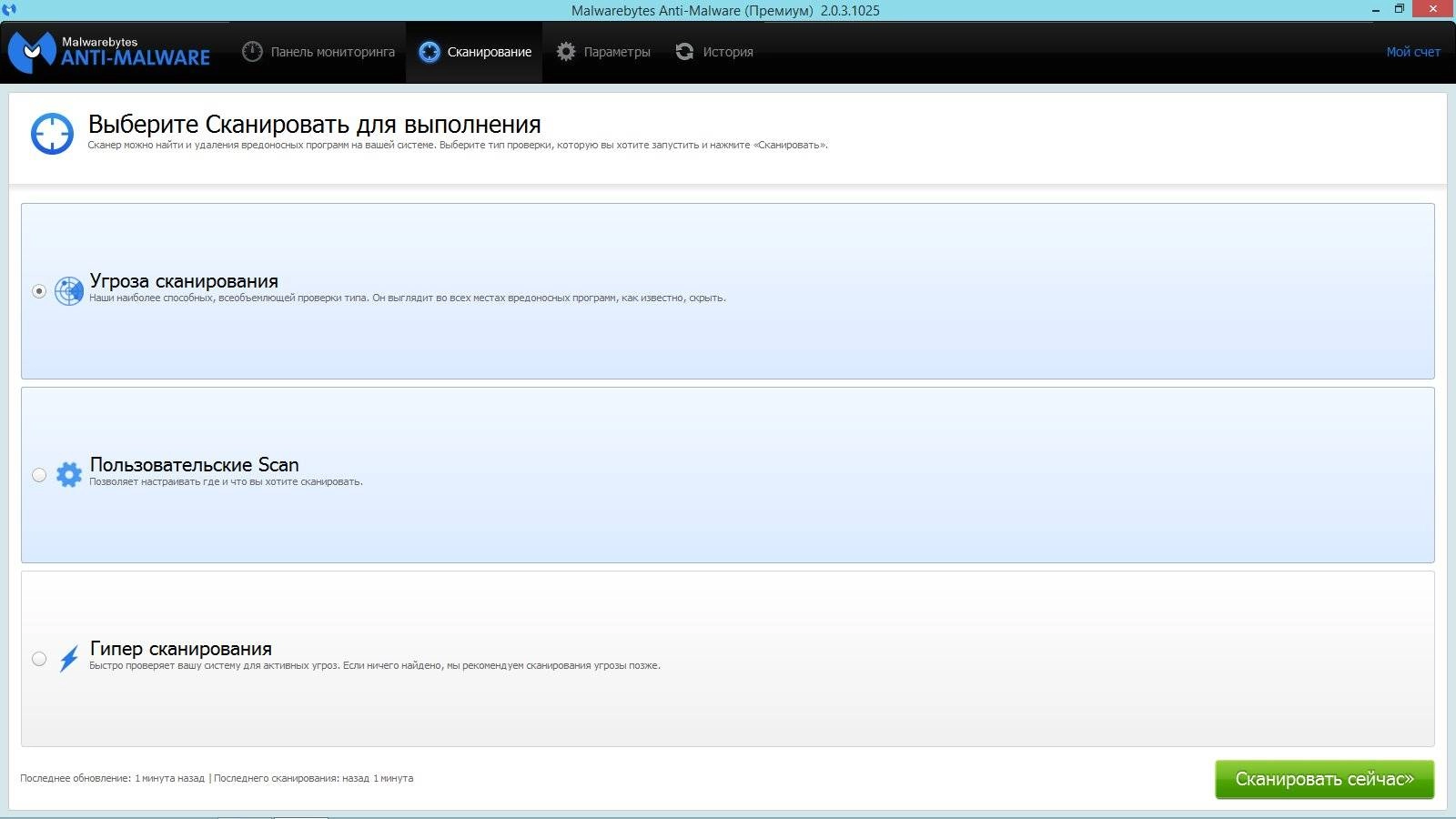The height and width of the screenshot is (819, 1456).
Task: Click the lightning bolt icon for Гипер сканирования
Action: click(69, 658)
